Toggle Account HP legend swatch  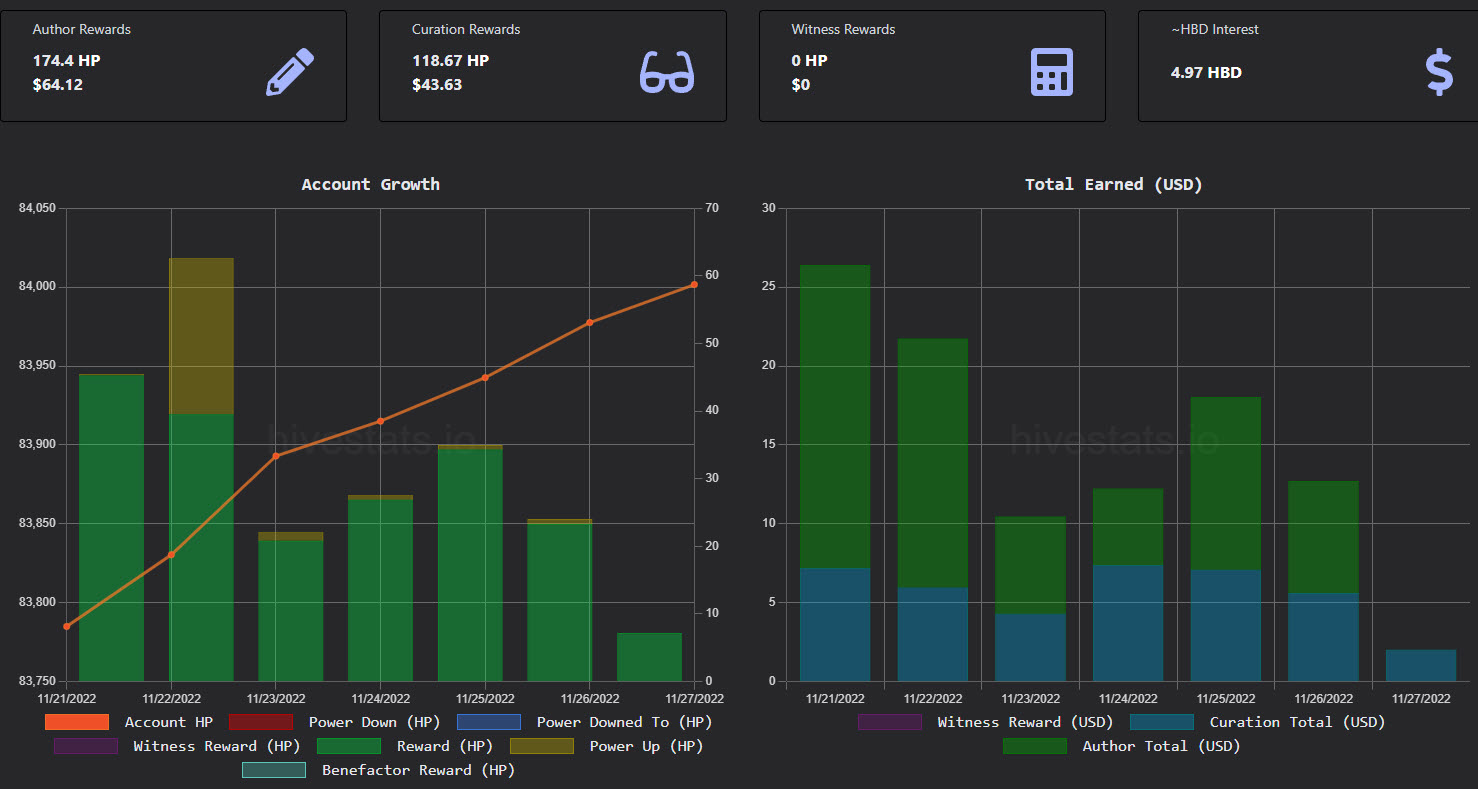(x=77, y=721)
